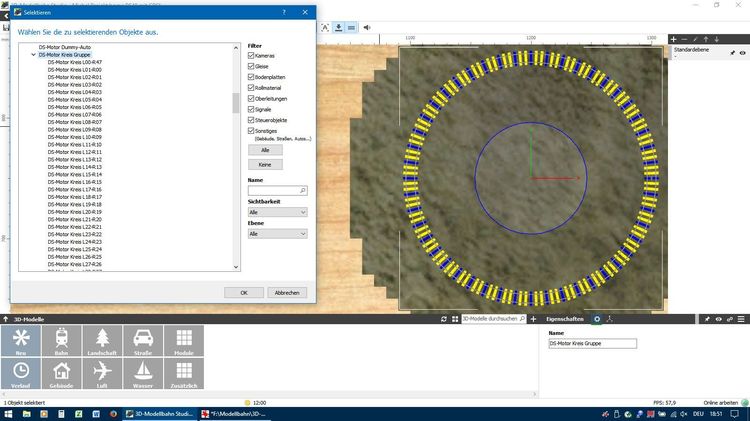Viewport: 750px width, 421px height.
Task: Click the speaker sound icon in toolbar
Action: tap(367, 28)
